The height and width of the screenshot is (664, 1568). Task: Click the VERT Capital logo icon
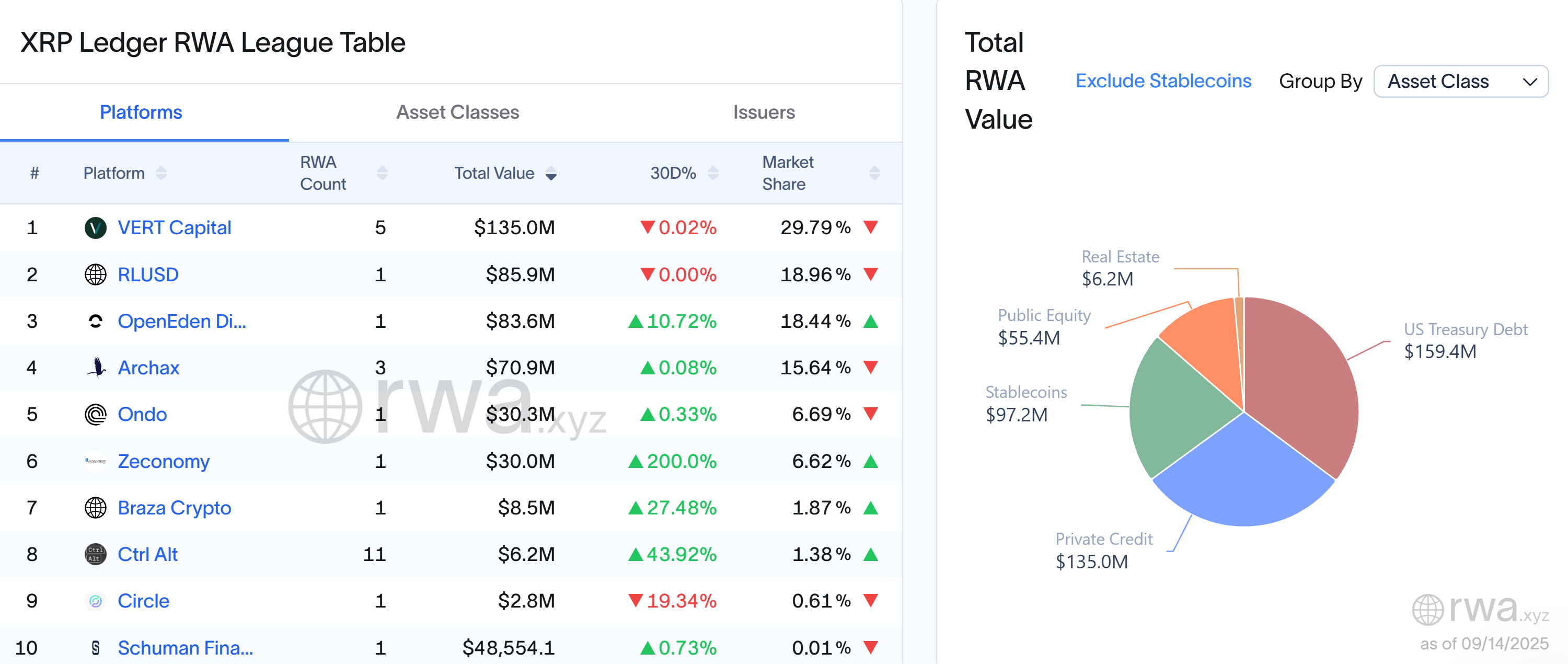(x=95, y=227)
